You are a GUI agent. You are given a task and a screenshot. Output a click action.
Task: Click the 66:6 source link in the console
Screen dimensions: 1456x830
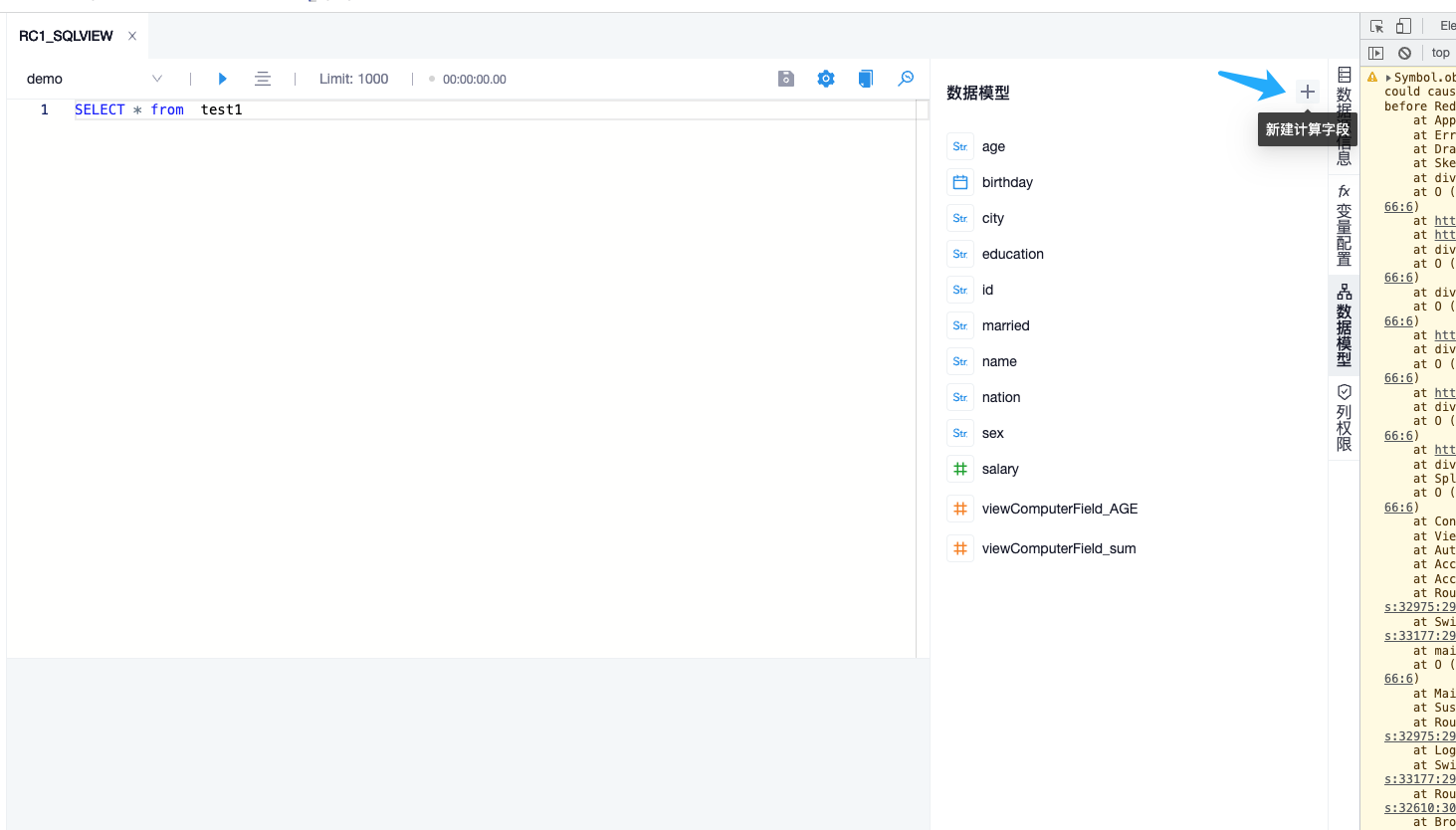click(1398, 206)
